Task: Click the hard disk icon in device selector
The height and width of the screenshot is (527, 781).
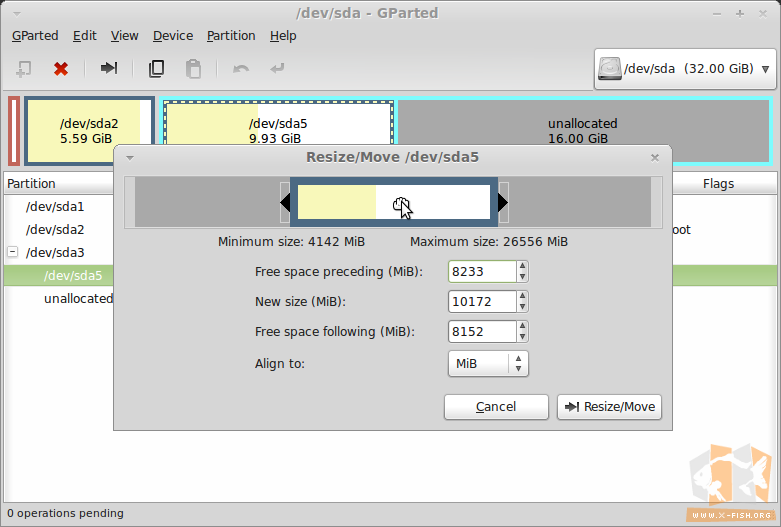Action: 610,68
